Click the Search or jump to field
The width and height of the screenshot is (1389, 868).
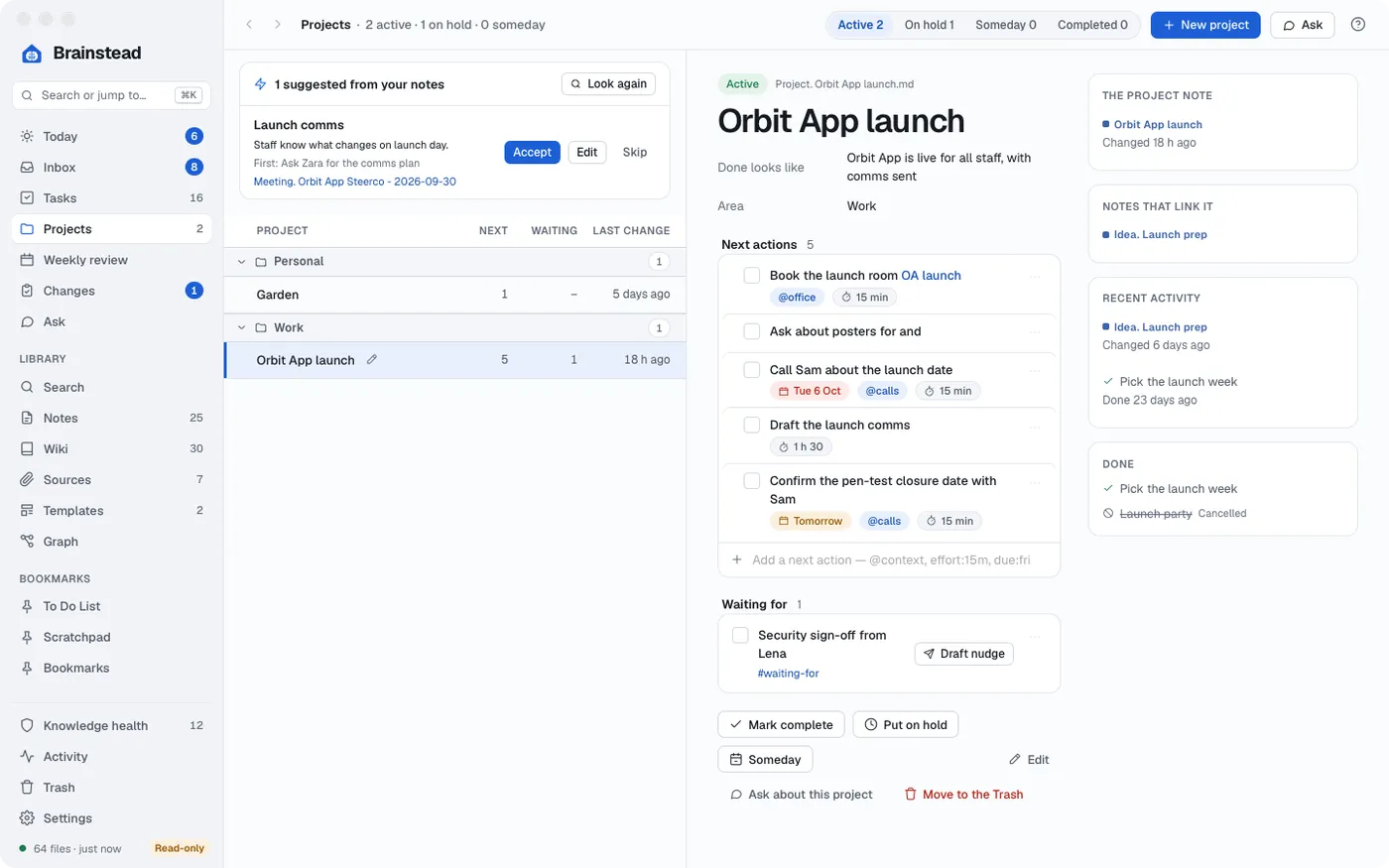(111, 95)
